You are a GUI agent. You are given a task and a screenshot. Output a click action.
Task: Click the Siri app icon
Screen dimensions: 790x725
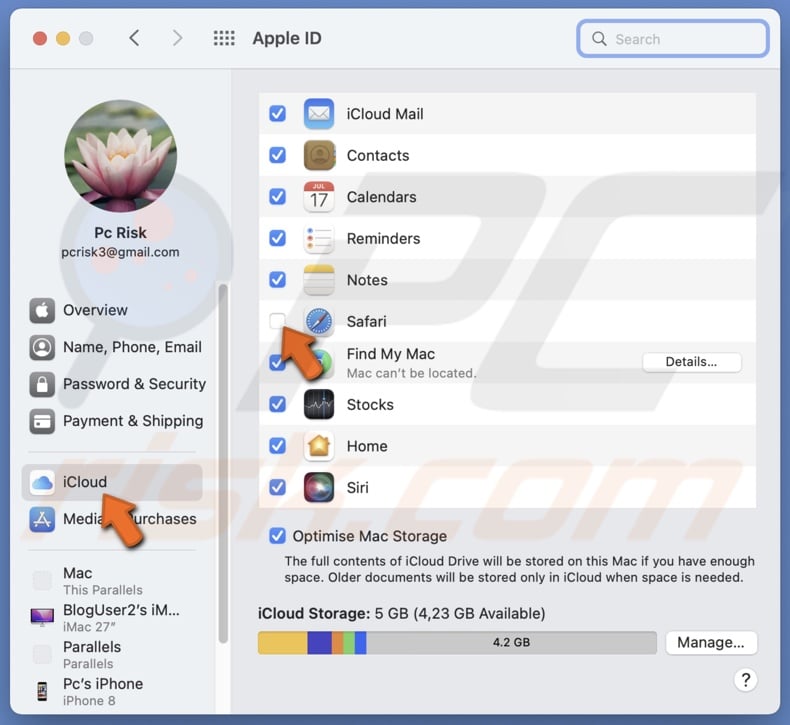(x=318, y=487)
